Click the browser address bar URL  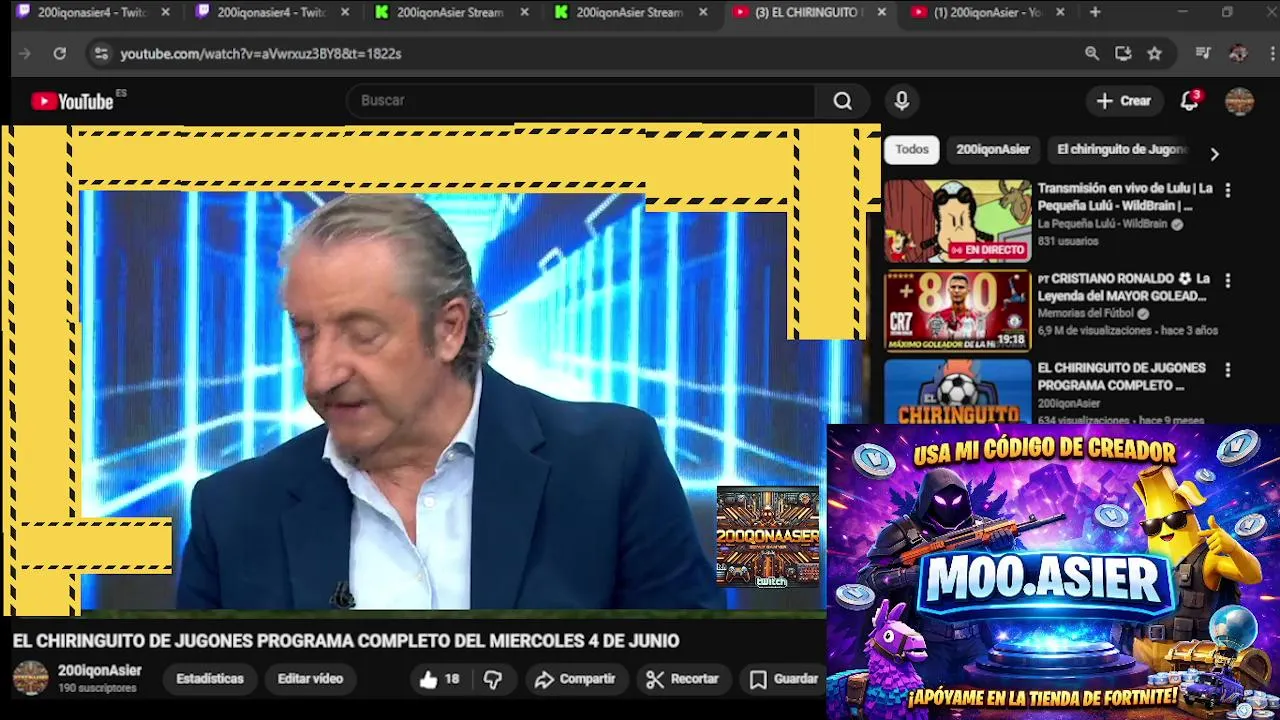261,54
